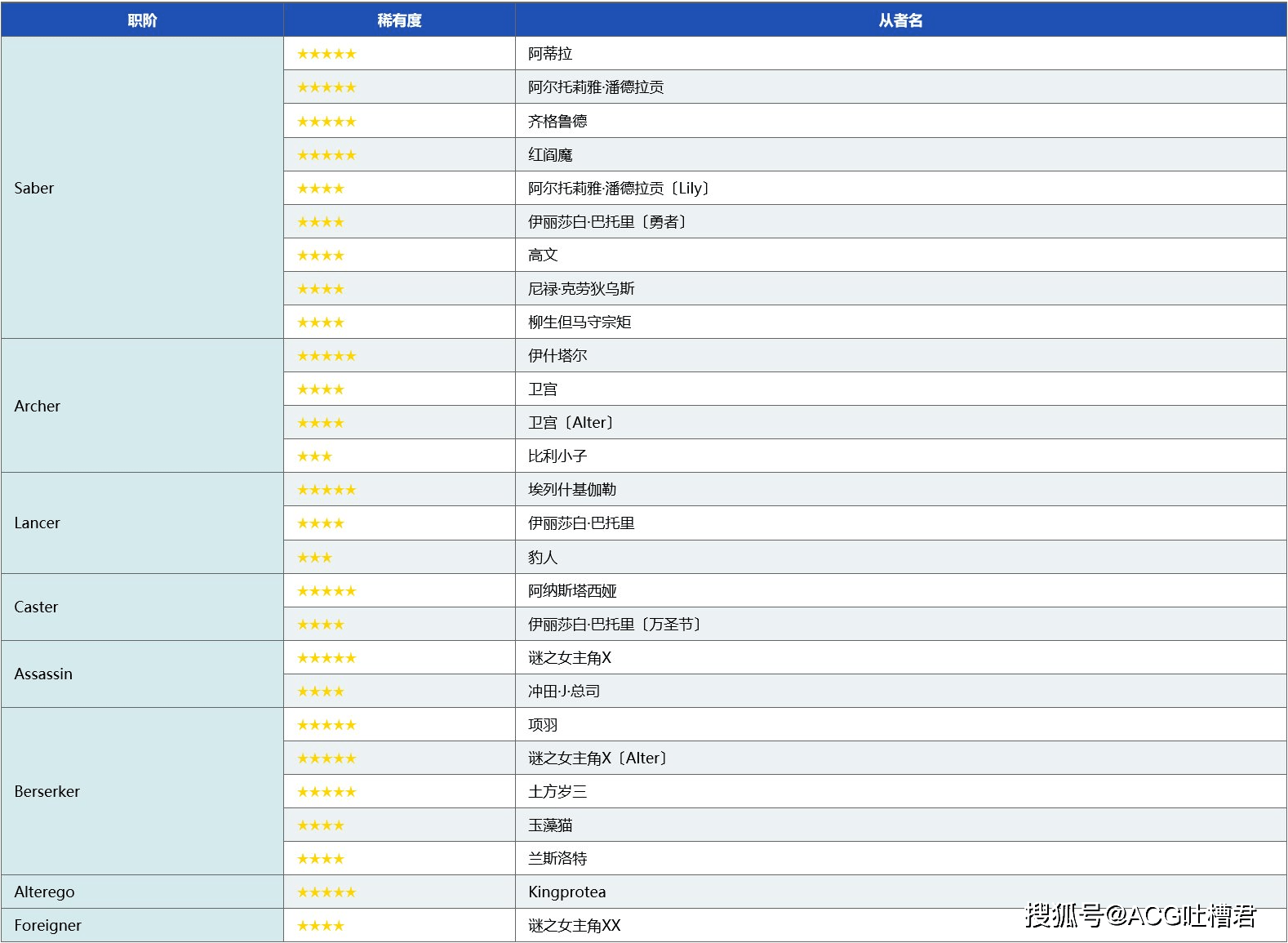
Task: Click the Lancer 伊丽莎白·巴托里 entry
Action: coord(581,523)
